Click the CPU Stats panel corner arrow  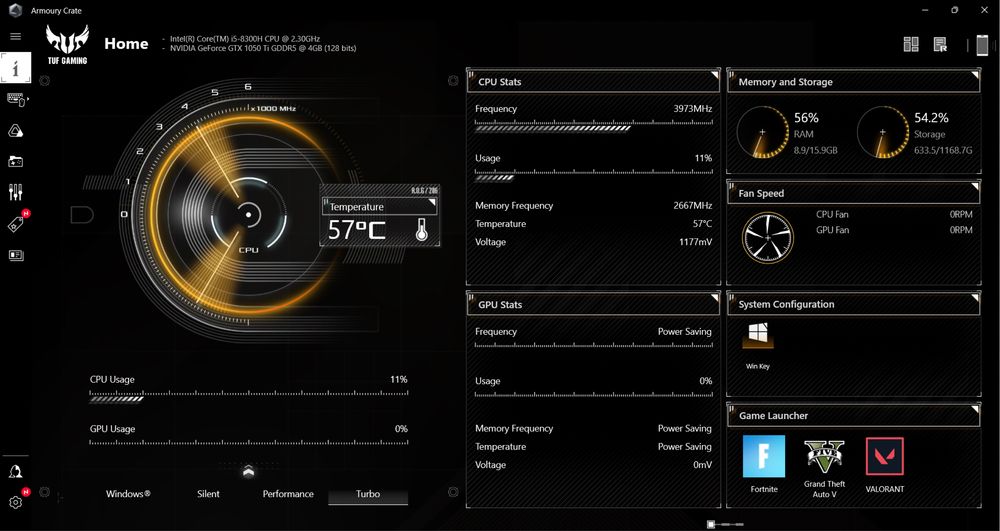click(715, 75)
